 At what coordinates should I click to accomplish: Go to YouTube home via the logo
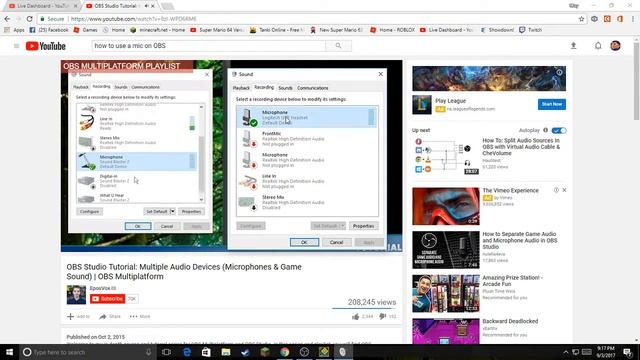(46, 46)
